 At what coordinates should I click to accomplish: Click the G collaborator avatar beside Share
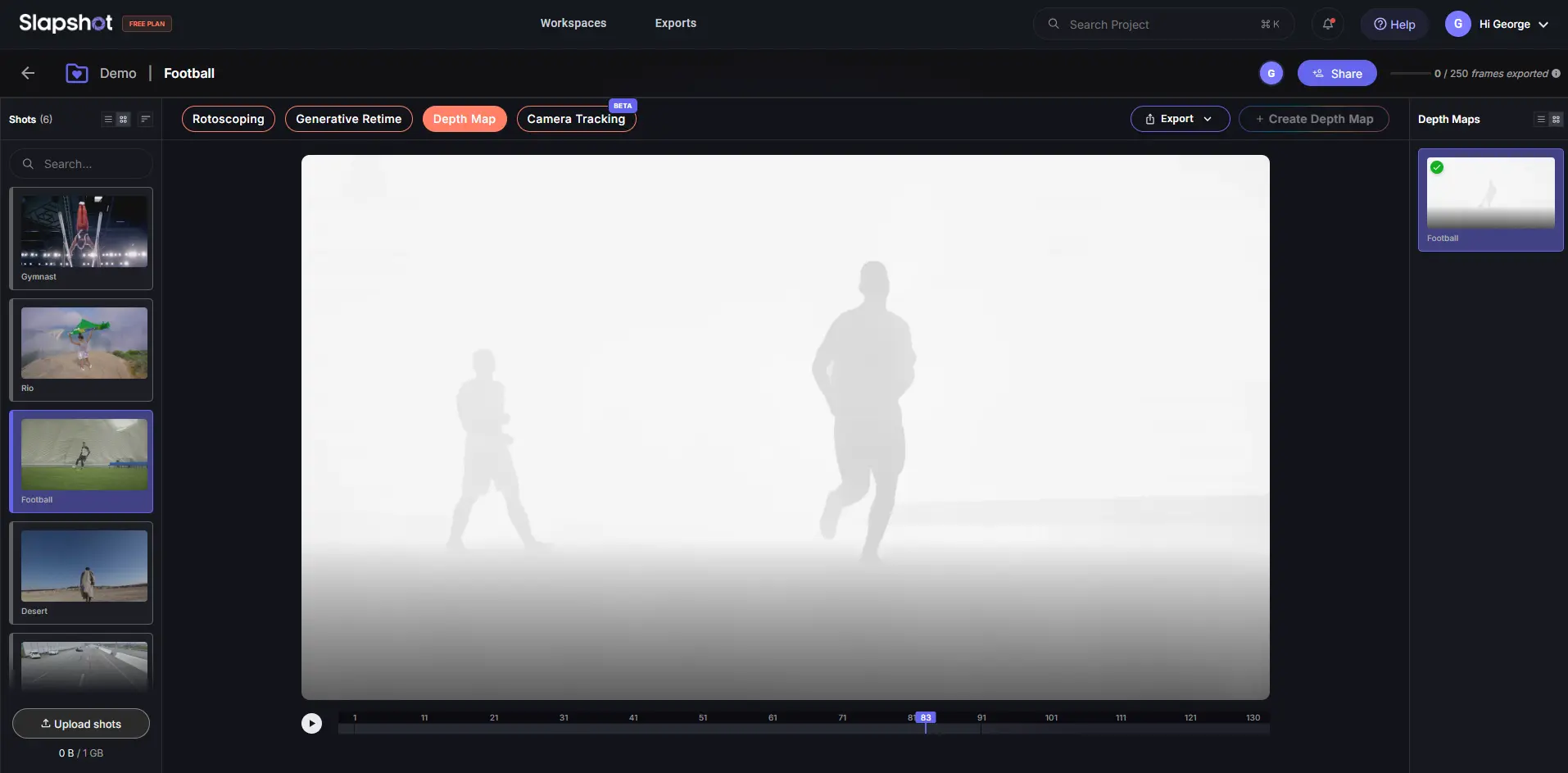(x=1271, y=73)
